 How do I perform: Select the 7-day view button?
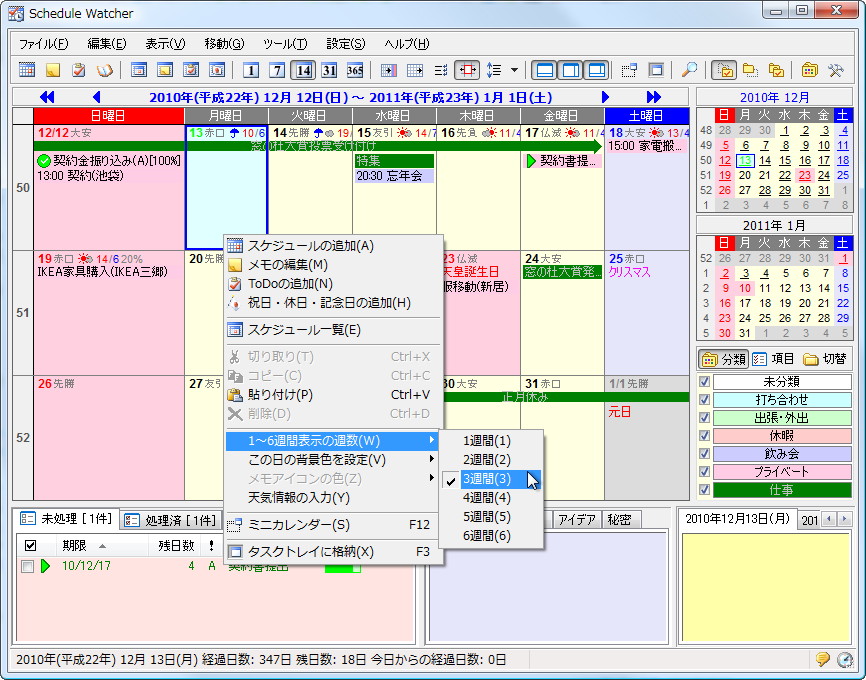[x=277, y=70]
